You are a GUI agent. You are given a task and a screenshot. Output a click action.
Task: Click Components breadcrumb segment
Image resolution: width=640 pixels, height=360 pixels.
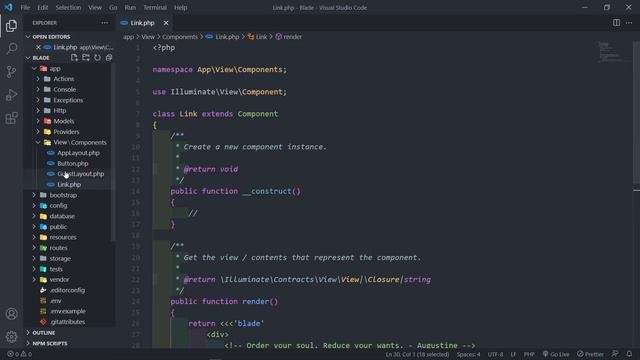tap(180, 37)
